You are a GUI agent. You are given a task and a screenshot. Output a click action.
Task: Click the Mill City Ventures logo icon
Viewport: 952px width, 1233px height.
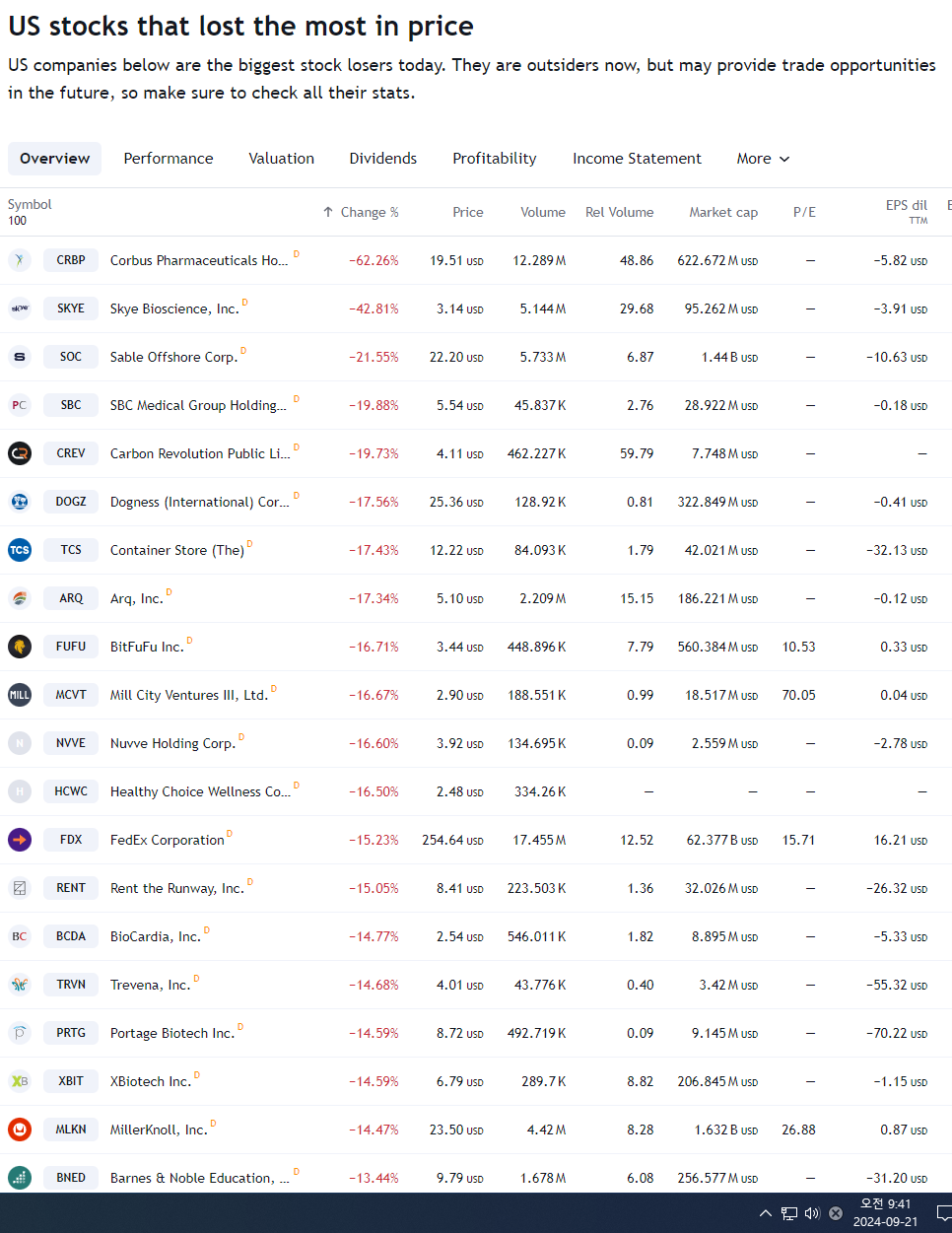(x=20, y=695)
